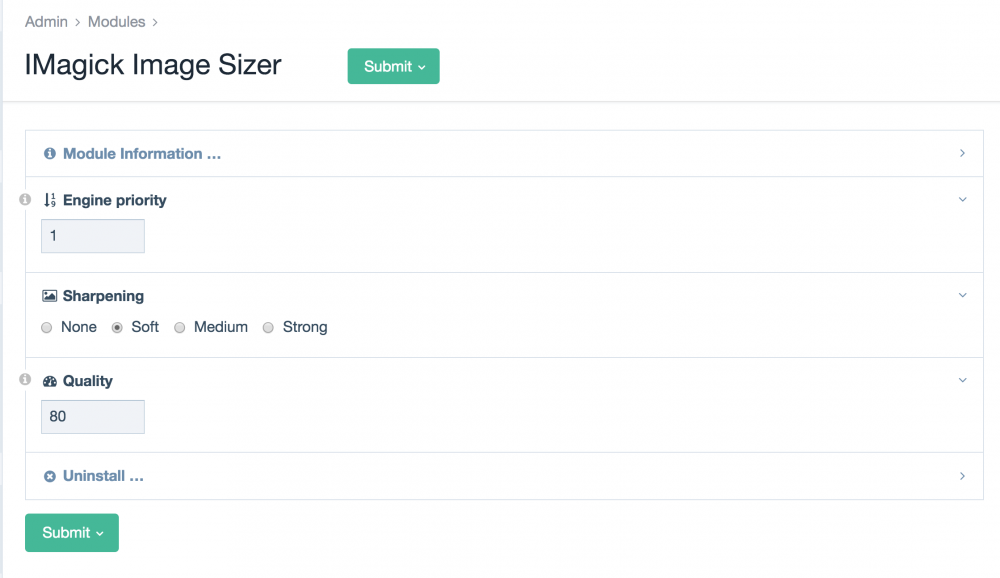Screen dimensions: 1000x578
Task: Set sharpening to Strong
Action: (x=268, y=327)
